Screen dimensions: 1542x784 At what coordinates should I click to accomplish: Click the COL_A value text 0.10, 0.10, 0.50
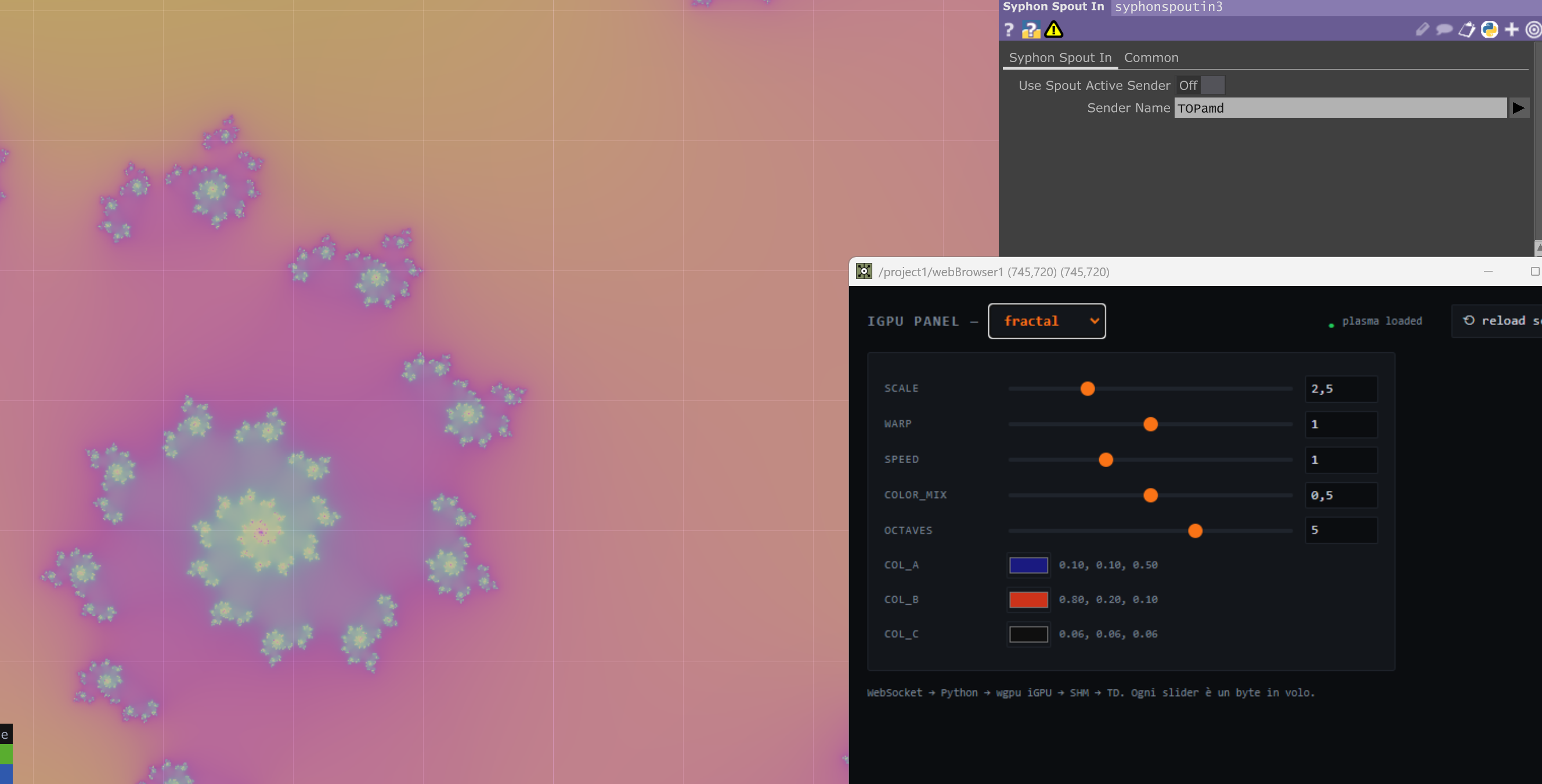(x=1108, y=565)
